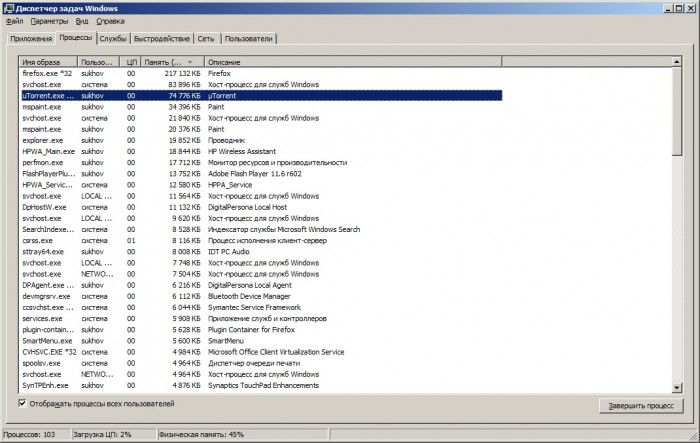Viewport: 700px width, 443px height.
Task: Select the CVHSVC.EXE *32 process
Action: point(261,352)
